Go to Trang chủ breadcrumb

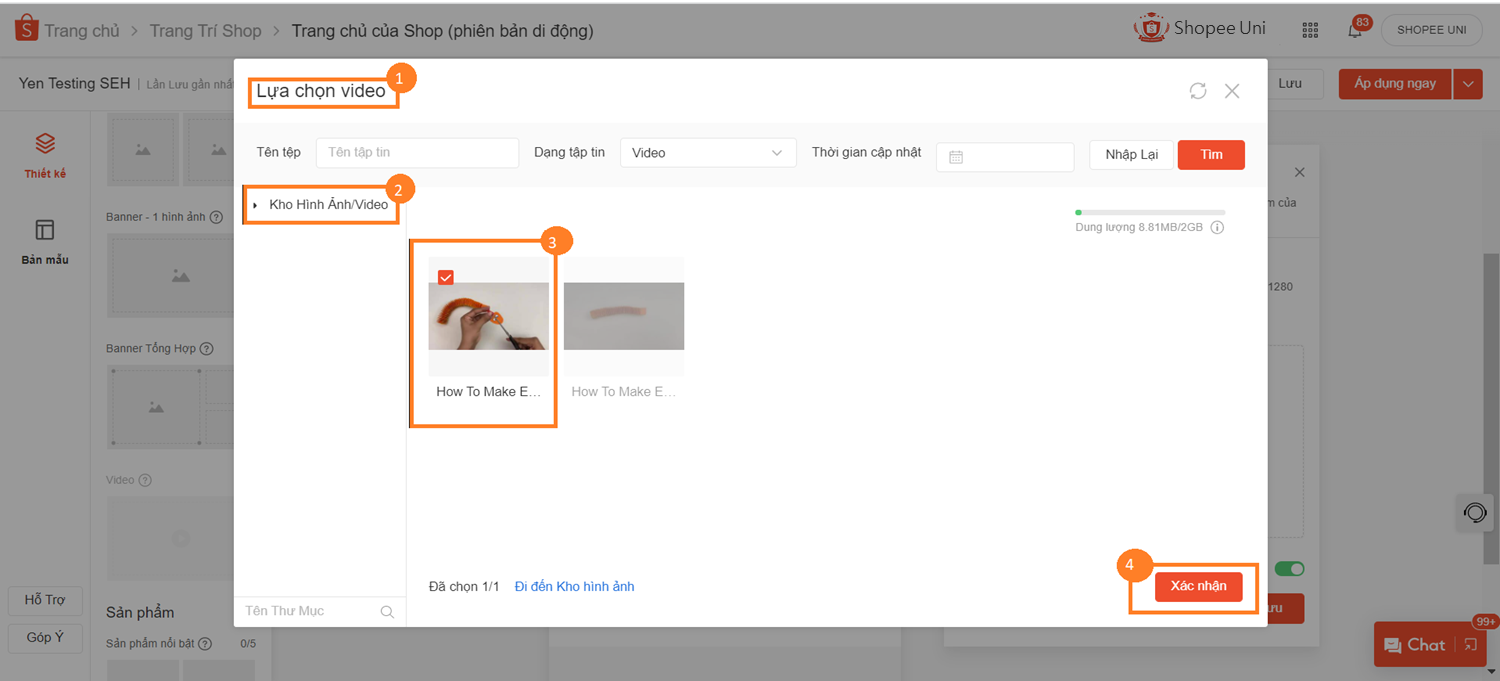click(x=81, y=31)
